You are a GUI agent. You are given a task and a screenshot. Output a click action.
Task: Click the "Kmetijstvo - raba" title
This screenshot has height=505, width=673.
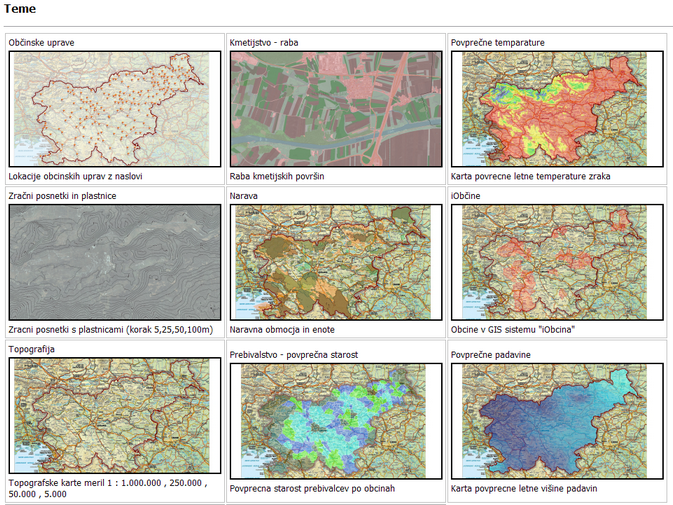[x=263, y=43]
